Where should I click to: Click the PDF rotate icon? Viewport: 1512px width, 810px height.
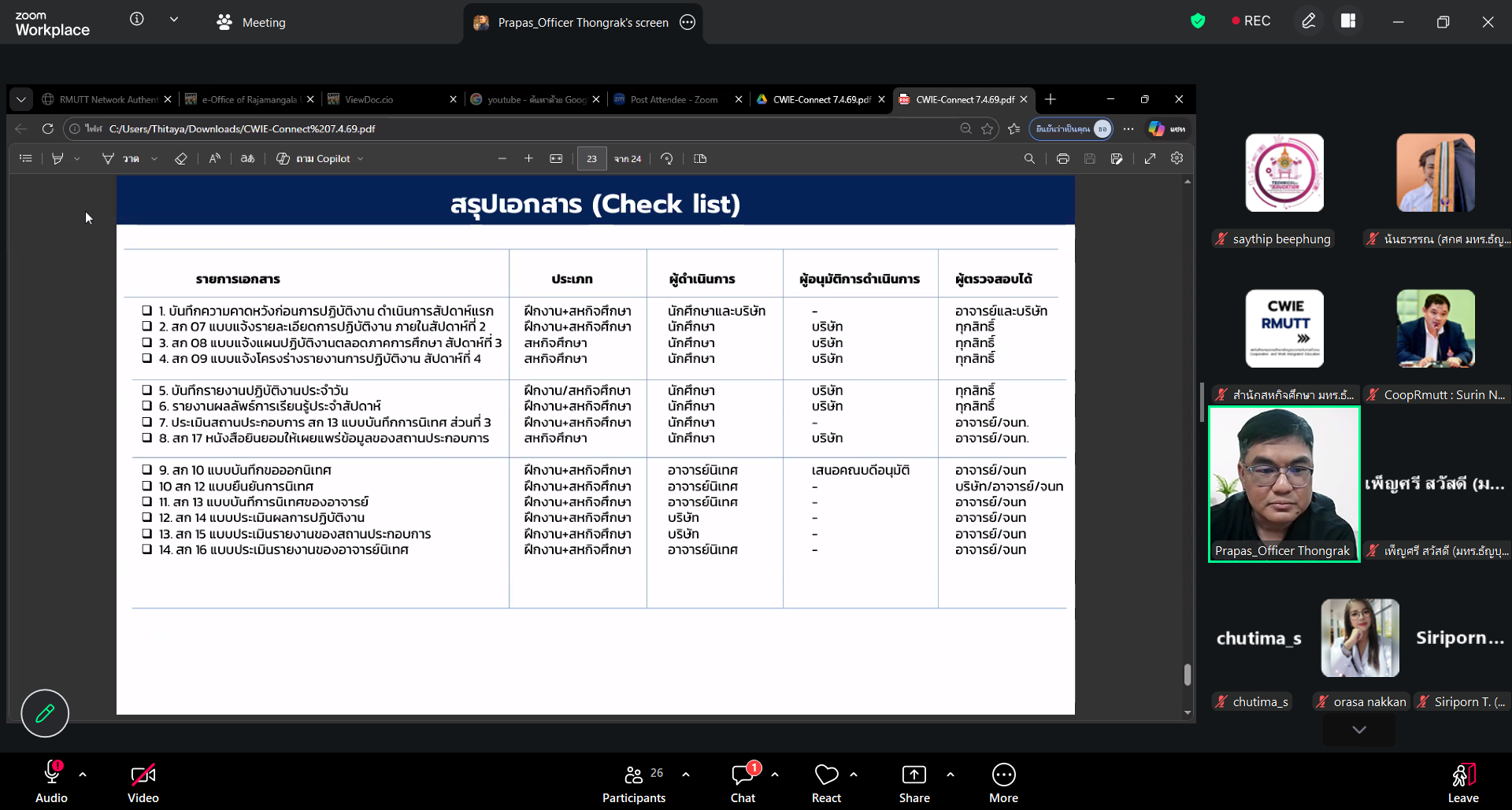[x=666, y=159]
